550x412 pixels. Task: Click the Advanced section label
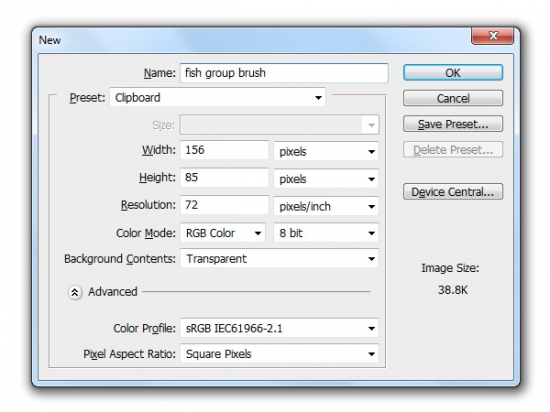113,292
